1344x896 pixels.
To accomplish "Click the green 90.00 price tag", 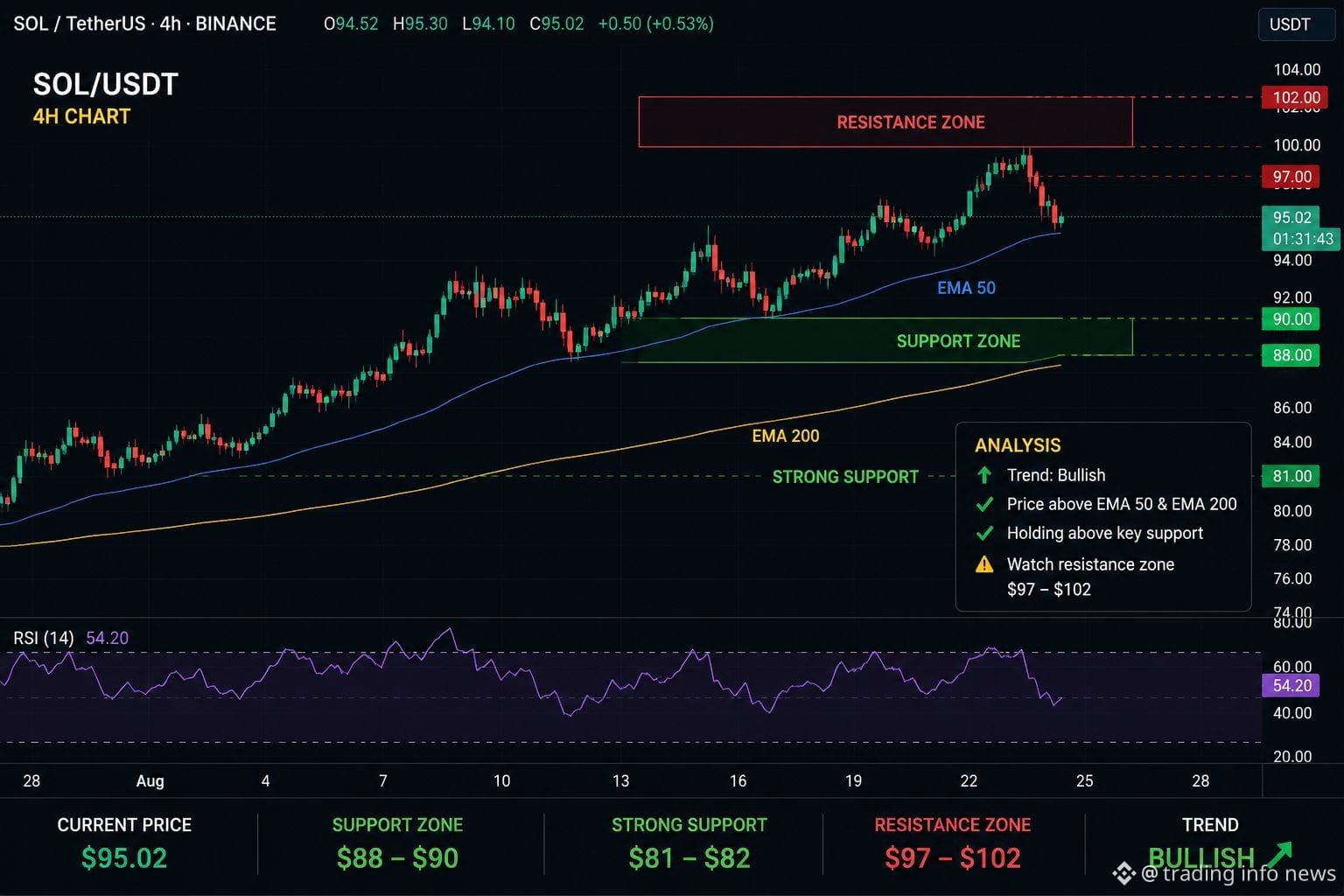I will point(1291,319).
